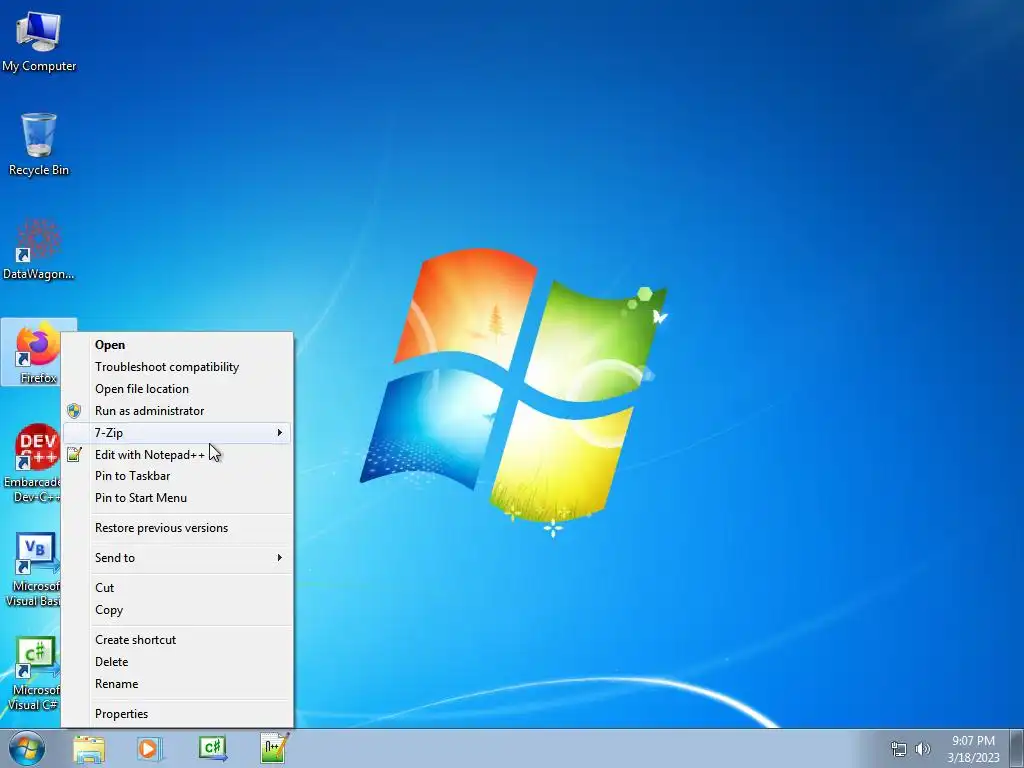Launch Notepad++ from the taskbar
Image resolution: width=1024 pixels, height=768 pixels.
coord(274,748)
